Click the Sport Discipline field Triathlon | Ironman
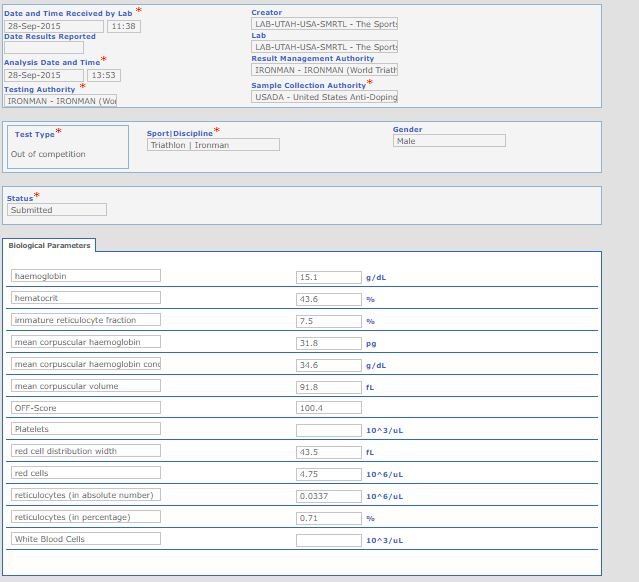This screenshot has height=582, width=639. click(x=213, y=145)
